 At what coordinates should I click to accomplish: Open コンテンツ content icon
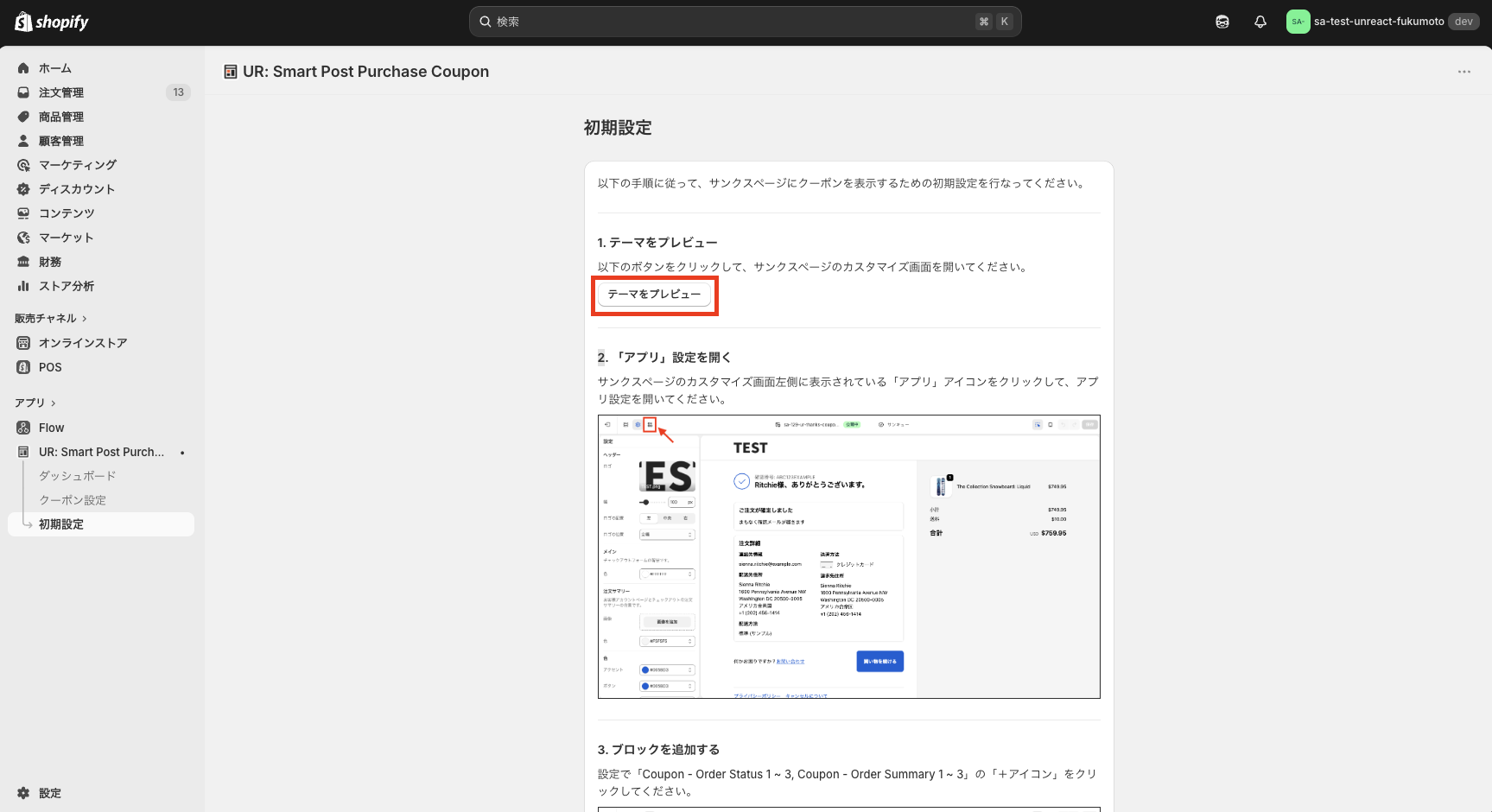(23, 213)
